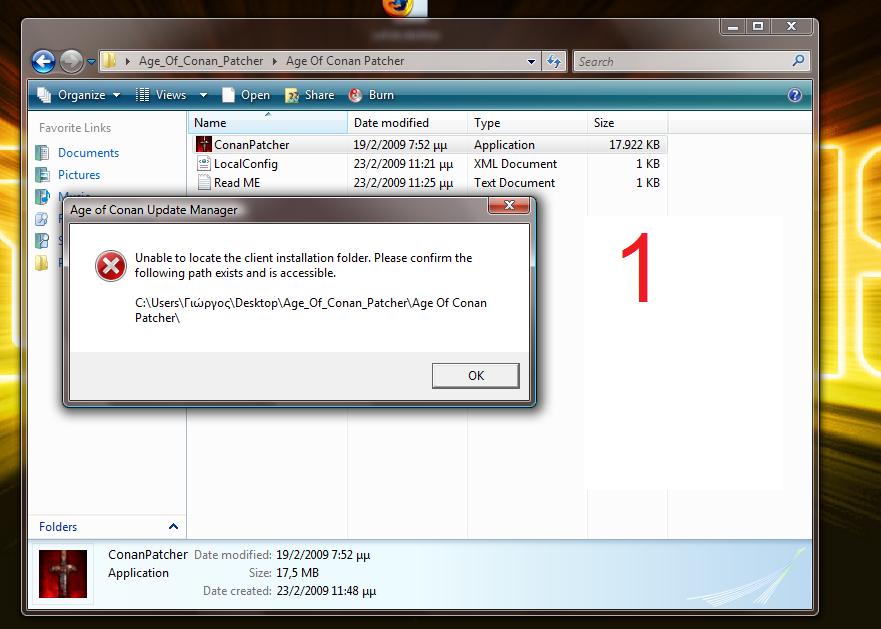Select the ConanPatcher application icon
The width and height of the screenshot is (881, 629).
(x=203, y=144)
